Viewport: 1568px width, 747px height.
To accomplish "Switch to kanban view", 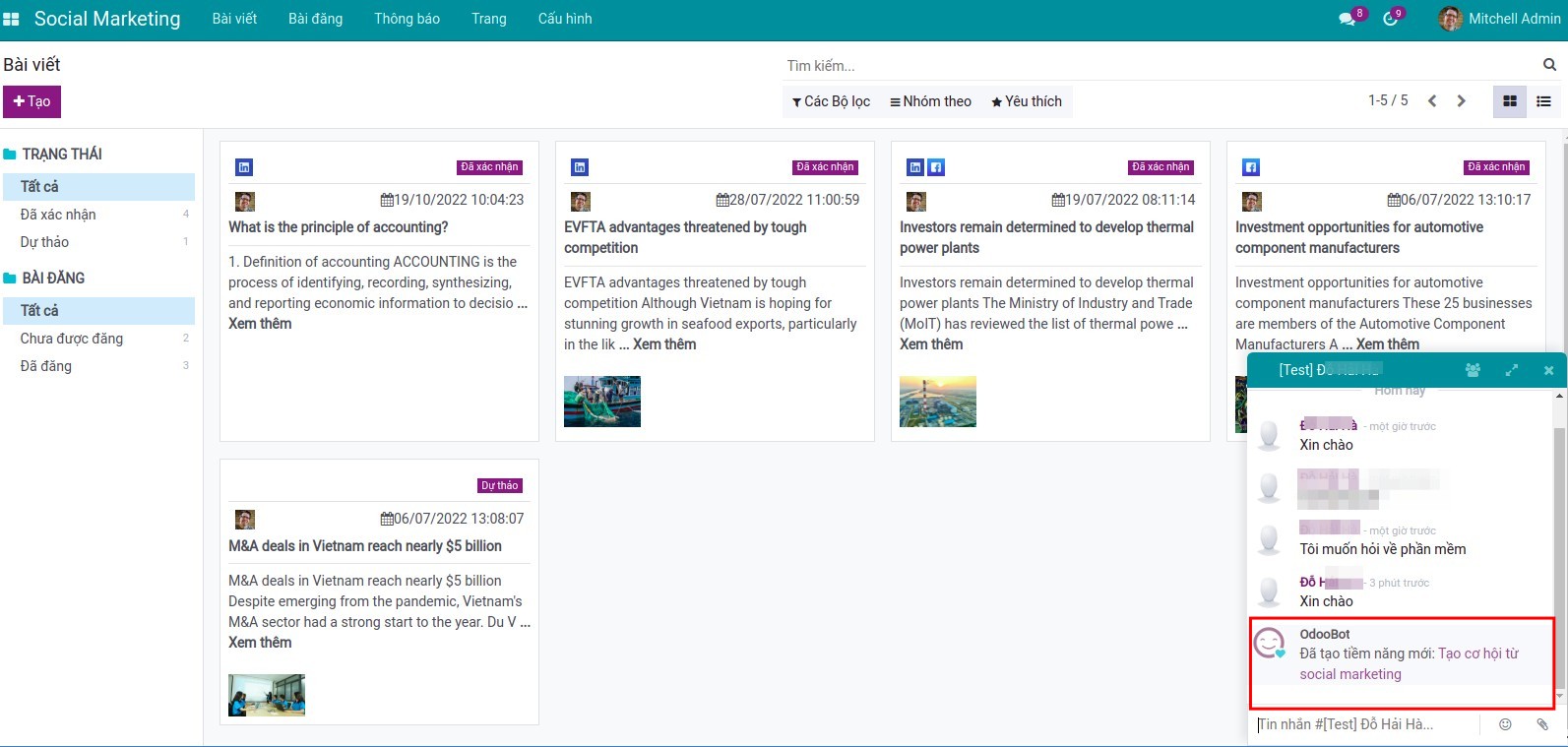I will pos(1510,101).
